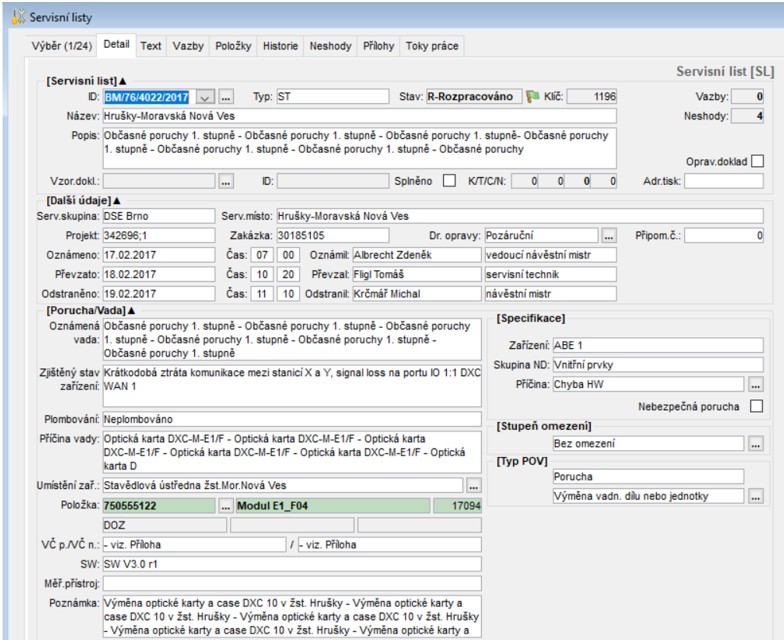The width and height of the screenshot is (784, 640).
Task: Open lookup button next to Položka 750555122
Action: (226, 505)
